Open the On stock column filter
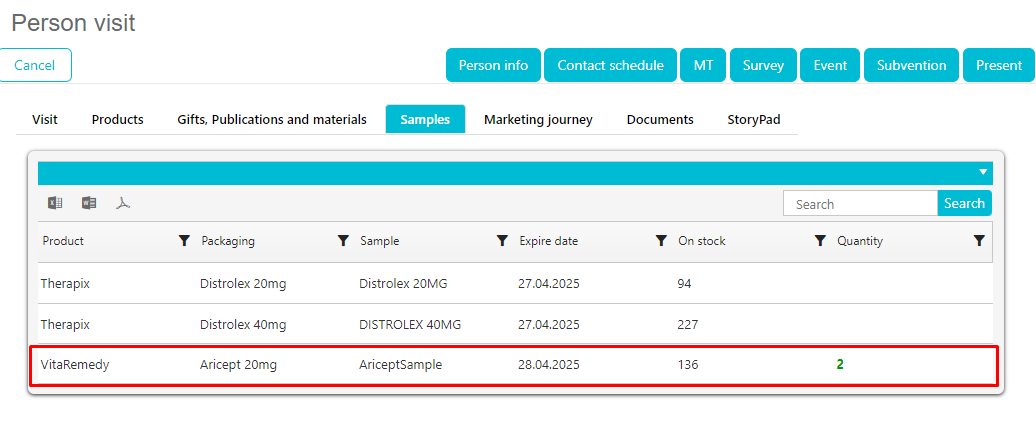The width and height of the screenshot is (1036, 443). pyautogui.click(x=820, y=241)
